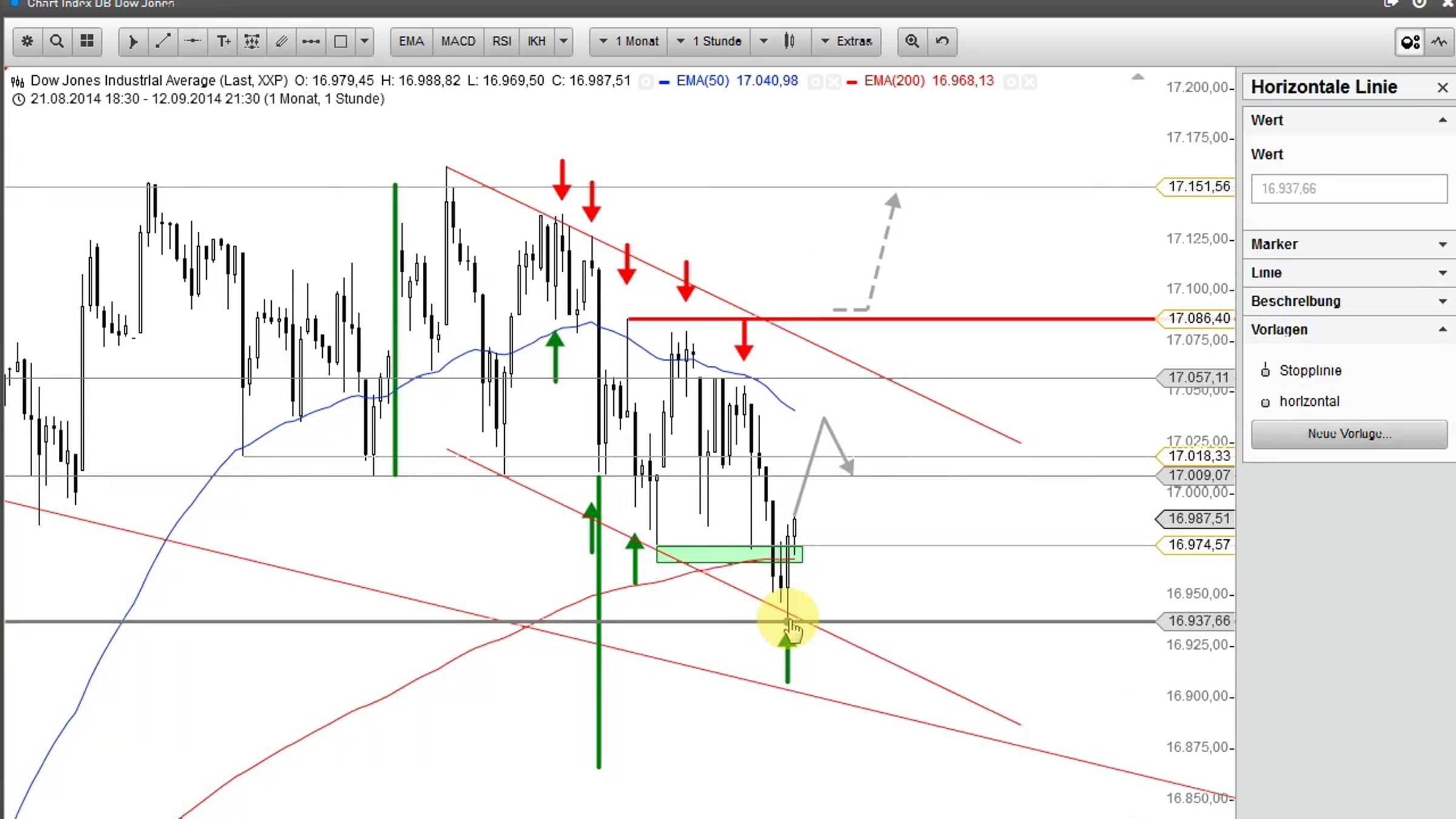
Task: Toggle the MACD indicator button
Action: pos(459,41)
